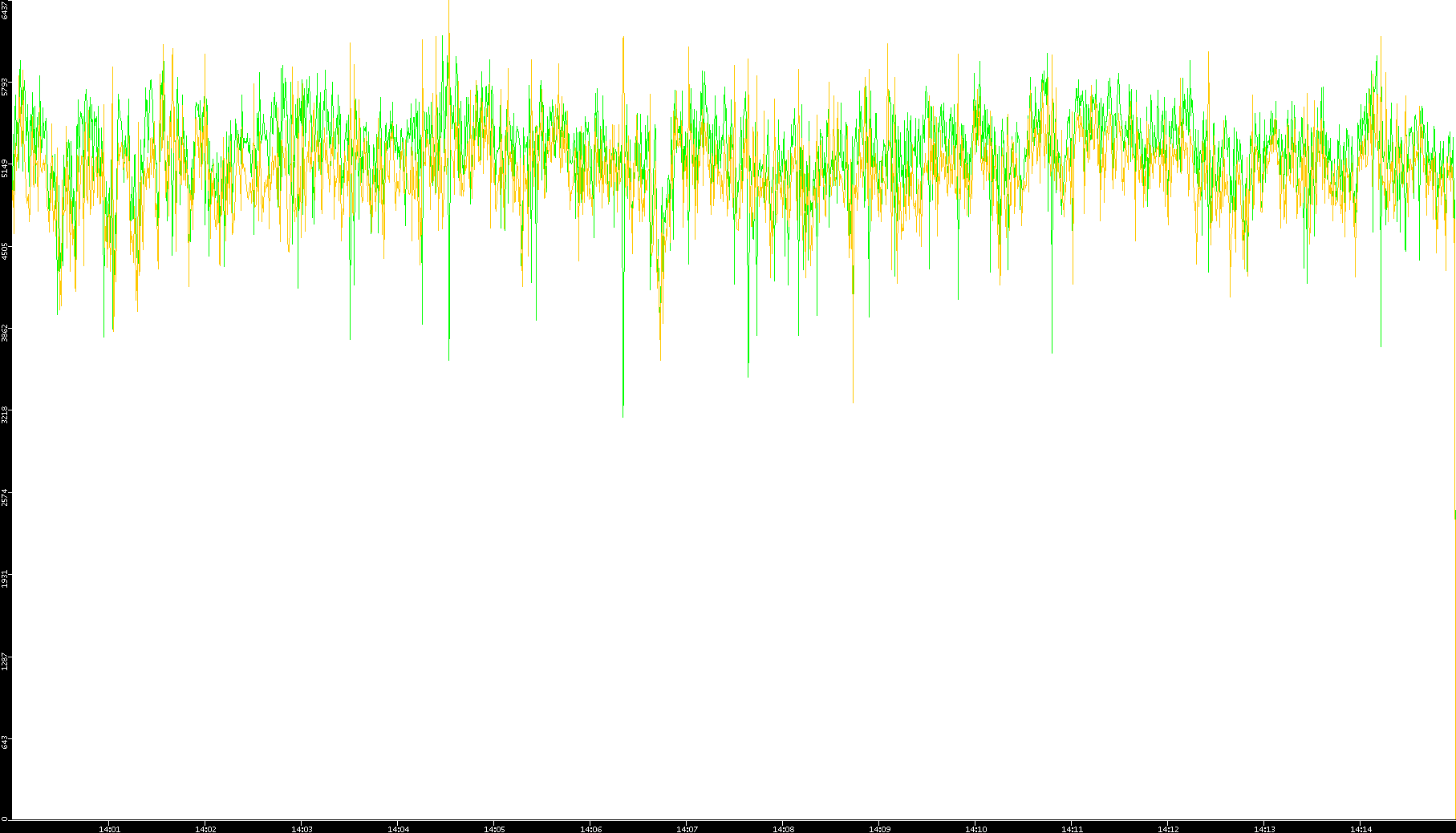
Task: Select the 1287 value axis label
Action: coord(5,661)
